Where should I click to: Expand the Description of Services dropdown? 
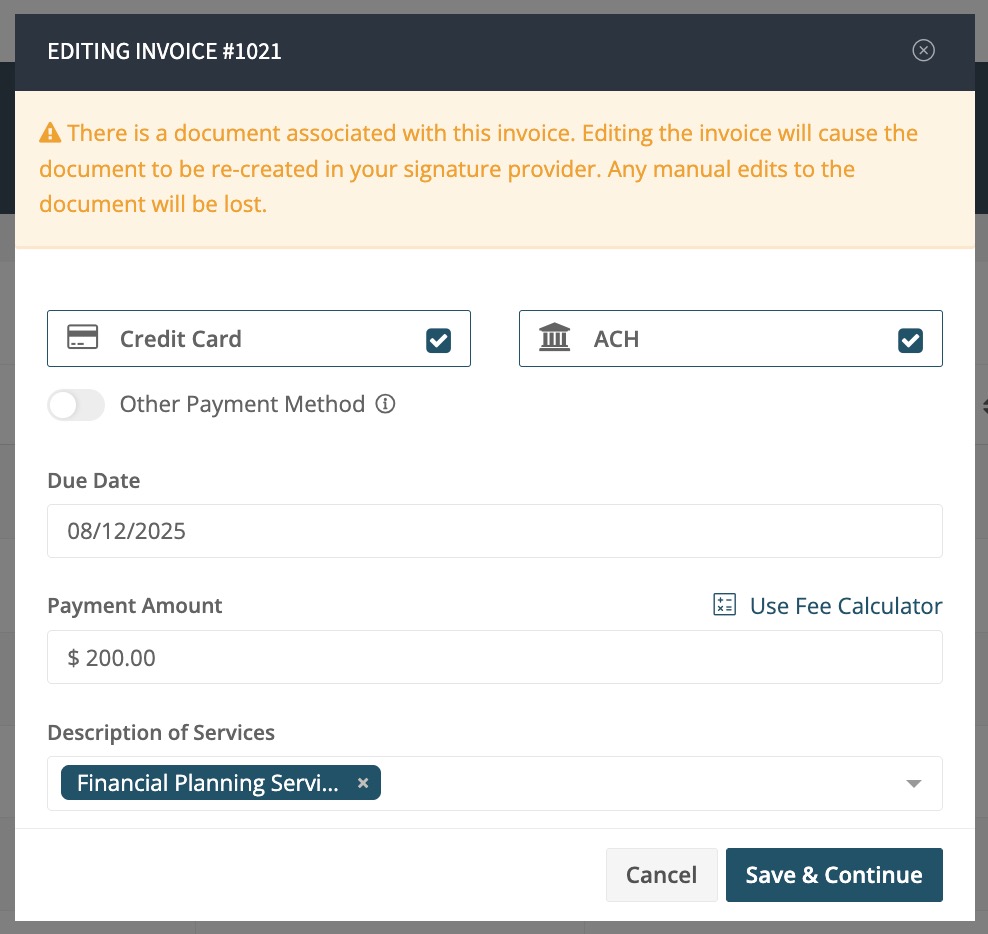pos(914,783)
